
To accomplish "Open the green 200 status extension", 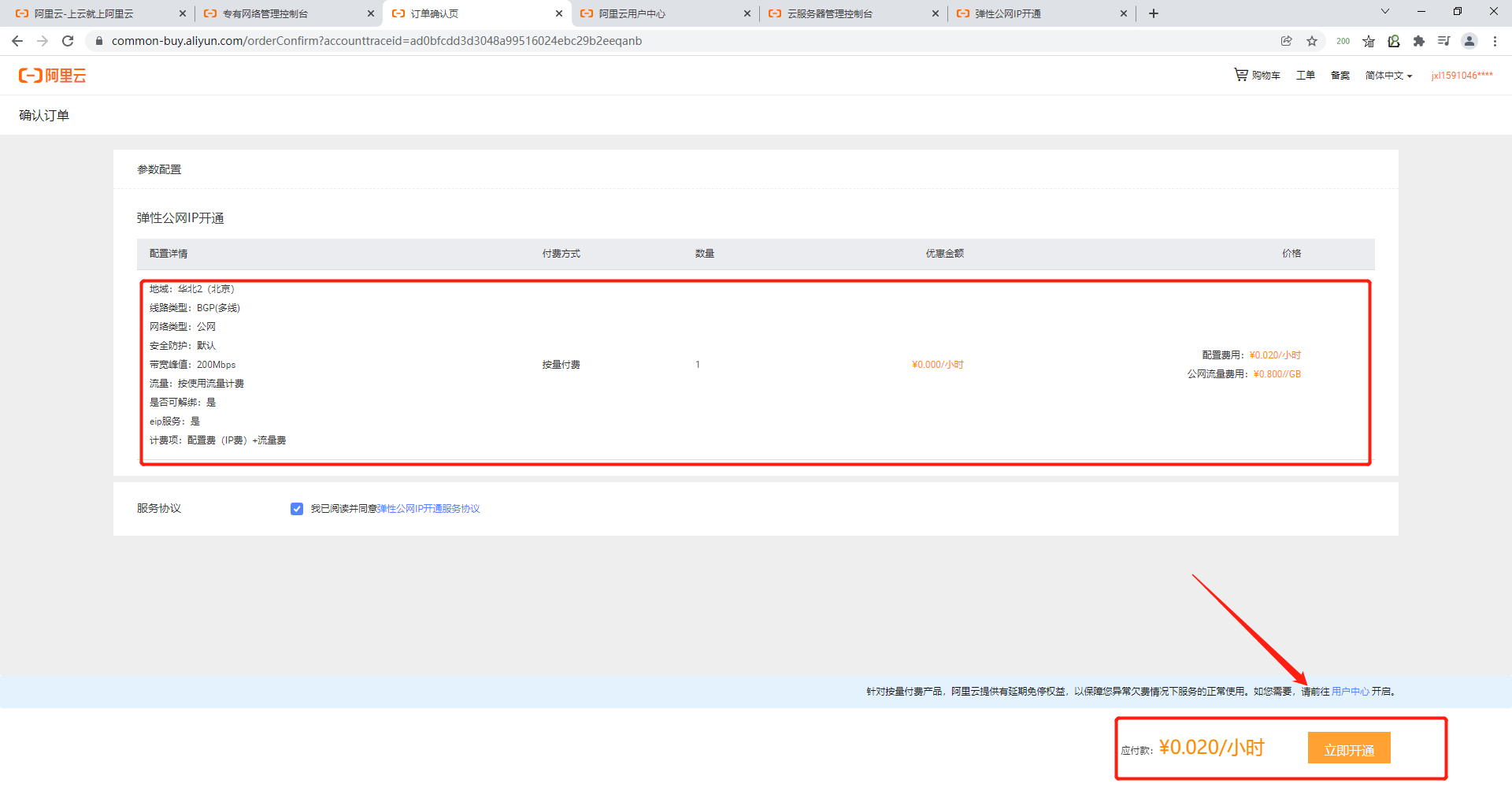I will 1343,41.
